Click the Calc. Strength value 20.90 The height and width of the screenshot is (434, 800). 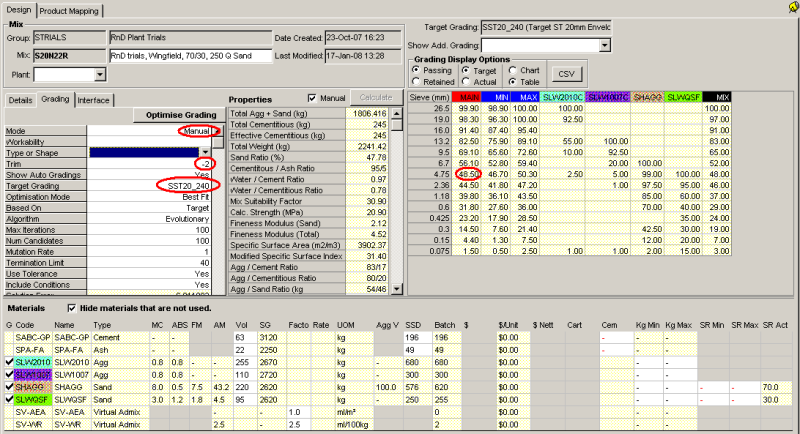point(368,212)
